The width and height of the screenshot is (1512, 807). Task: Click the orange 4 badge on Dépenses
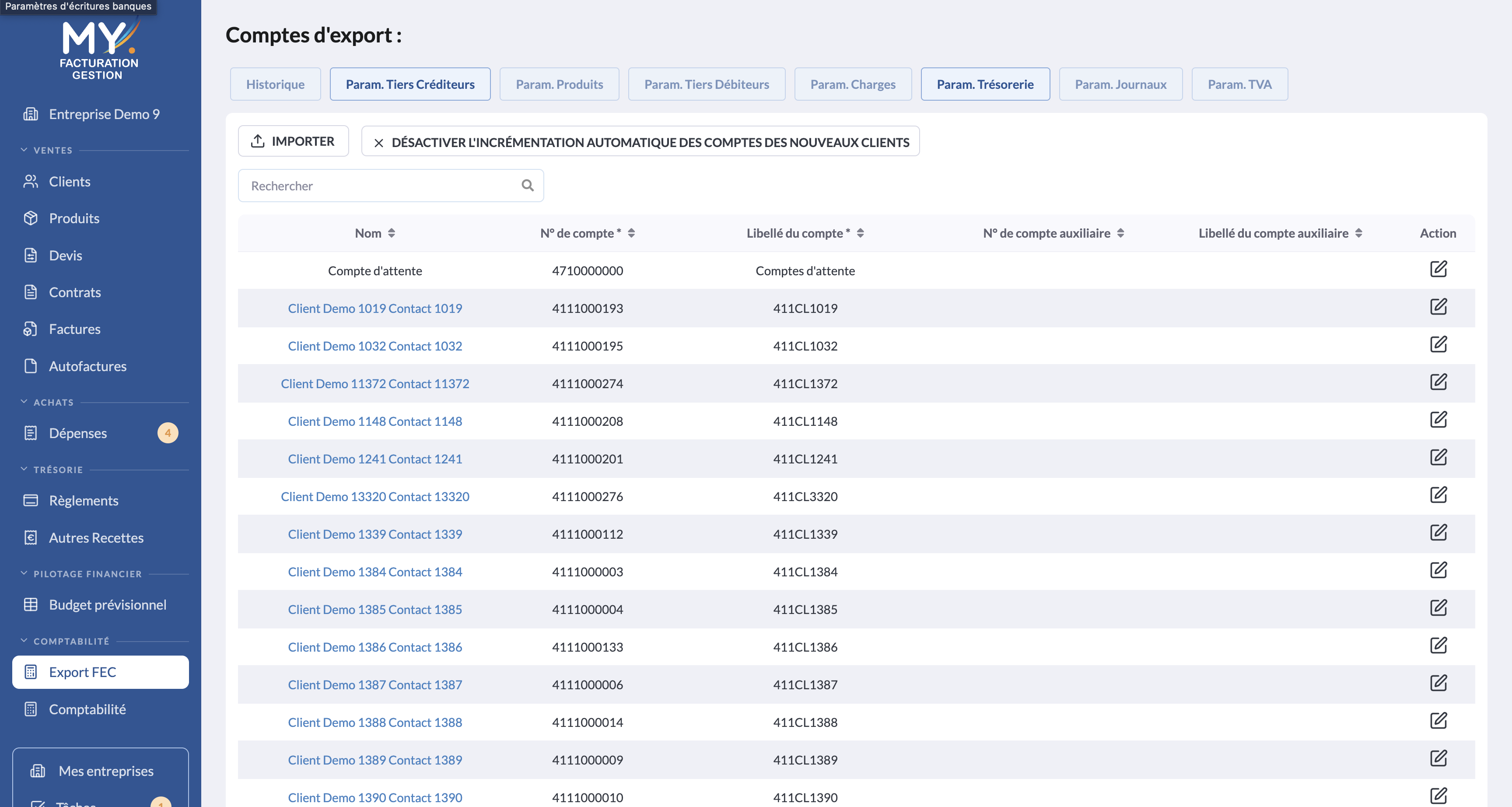168,433
